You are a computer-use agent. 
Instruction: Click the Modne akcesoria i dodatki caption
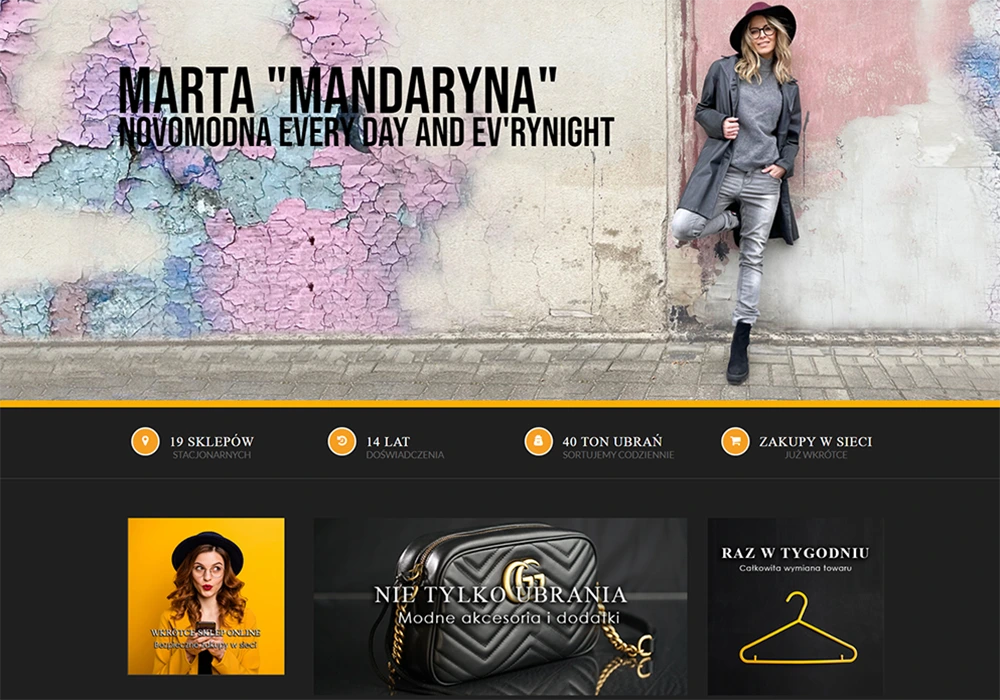pyautogui.click(x=509, y=618)
